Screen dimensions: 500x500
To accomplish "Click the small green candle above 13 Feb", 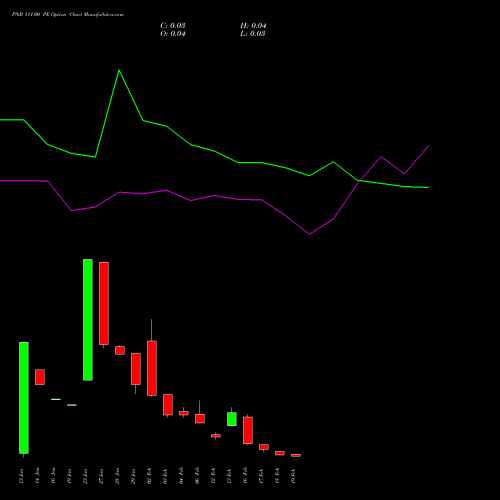I will click(x=232, y=419).
